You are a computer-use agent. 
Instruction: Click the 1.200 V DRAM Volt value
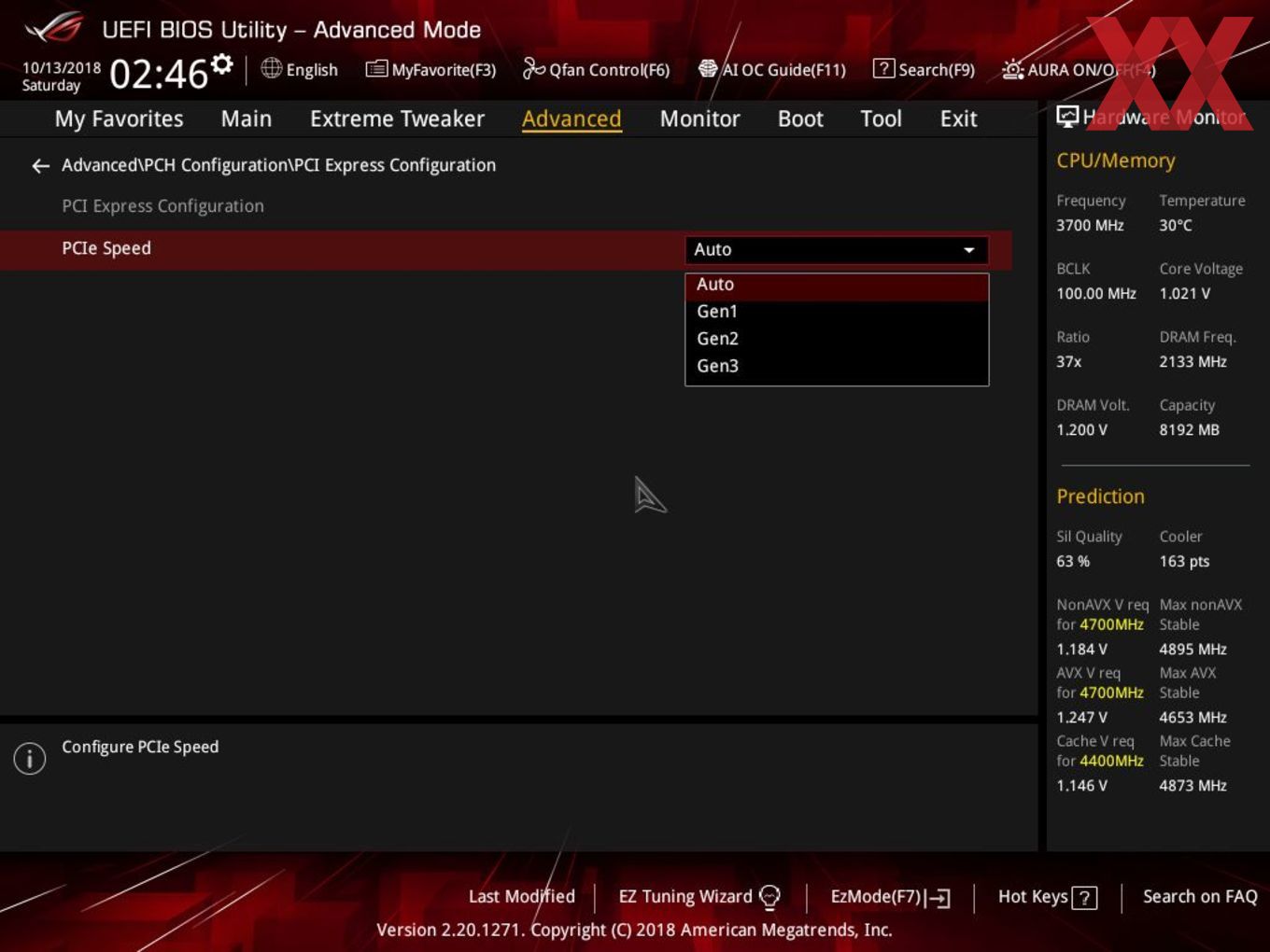[1081, 429]
